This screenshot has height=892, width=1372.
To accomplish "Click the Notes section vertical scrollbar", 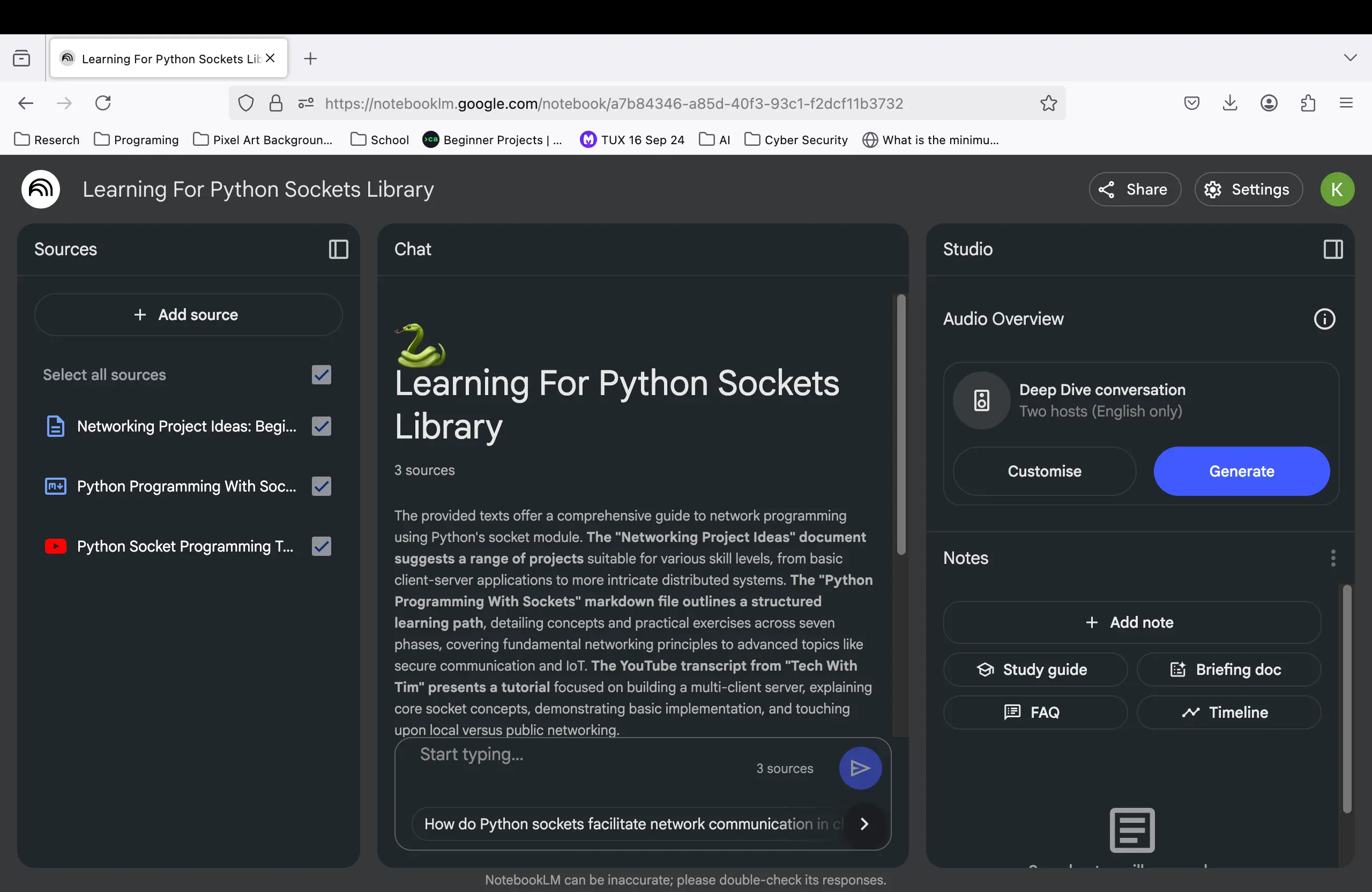I will pyautogui.click(x=1347, y=698).
